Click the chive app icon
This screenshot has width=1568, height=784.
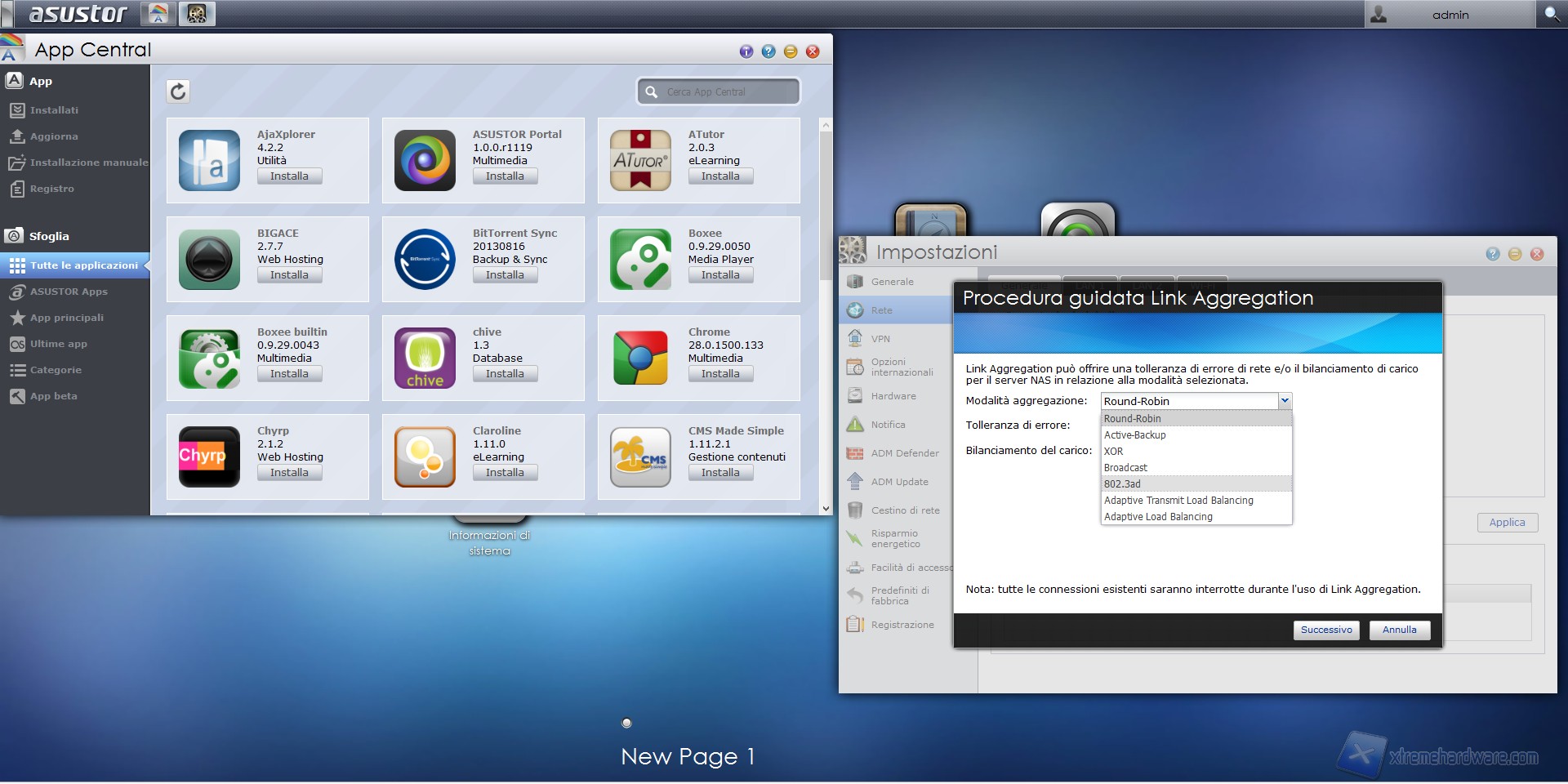425,358
